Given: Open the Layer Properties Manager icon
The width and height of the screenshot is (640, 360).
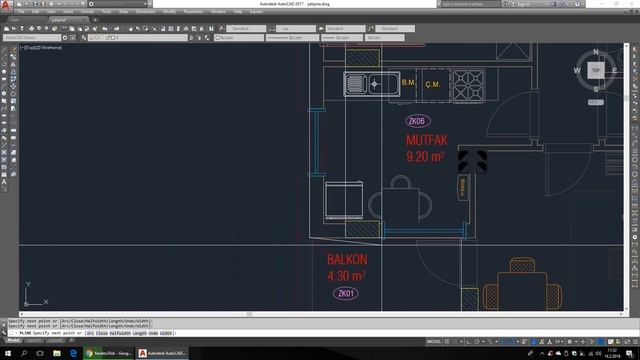Looking at the screenshot, I should 84,38.
